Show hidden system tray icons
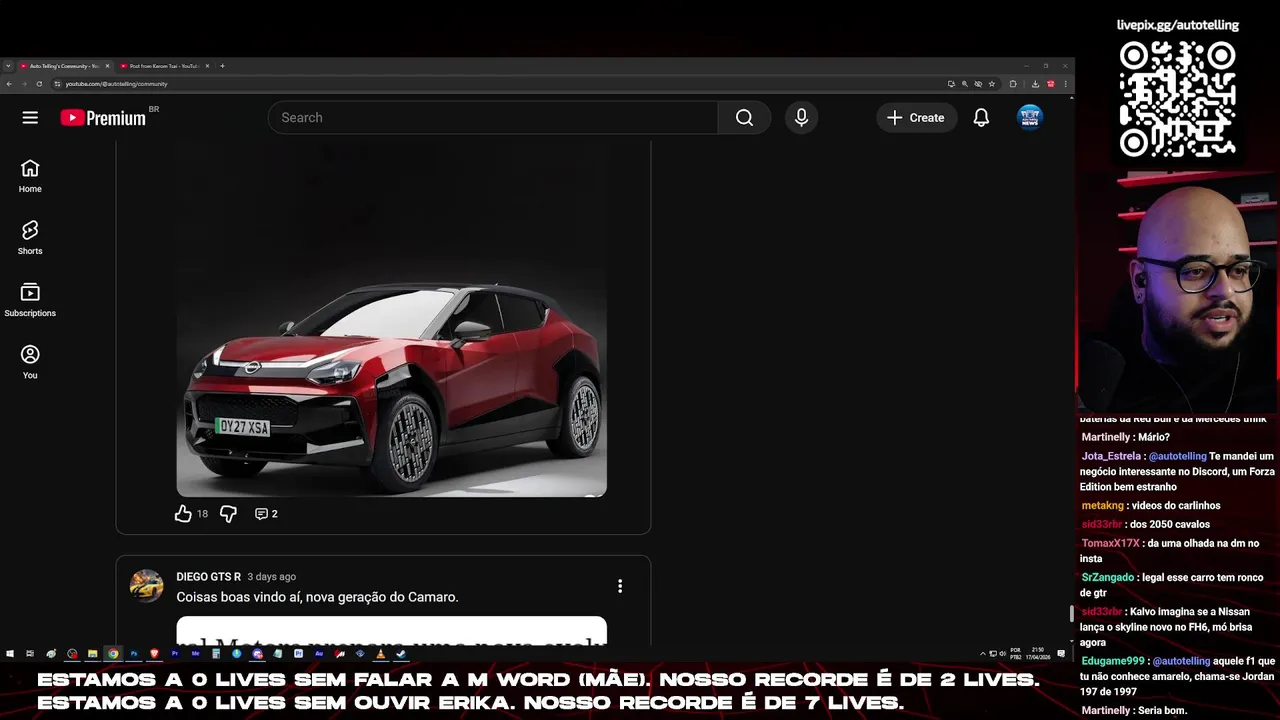The width and height of the screenshot is (1280, 720). pyautogui.click(x=983, y=654)
